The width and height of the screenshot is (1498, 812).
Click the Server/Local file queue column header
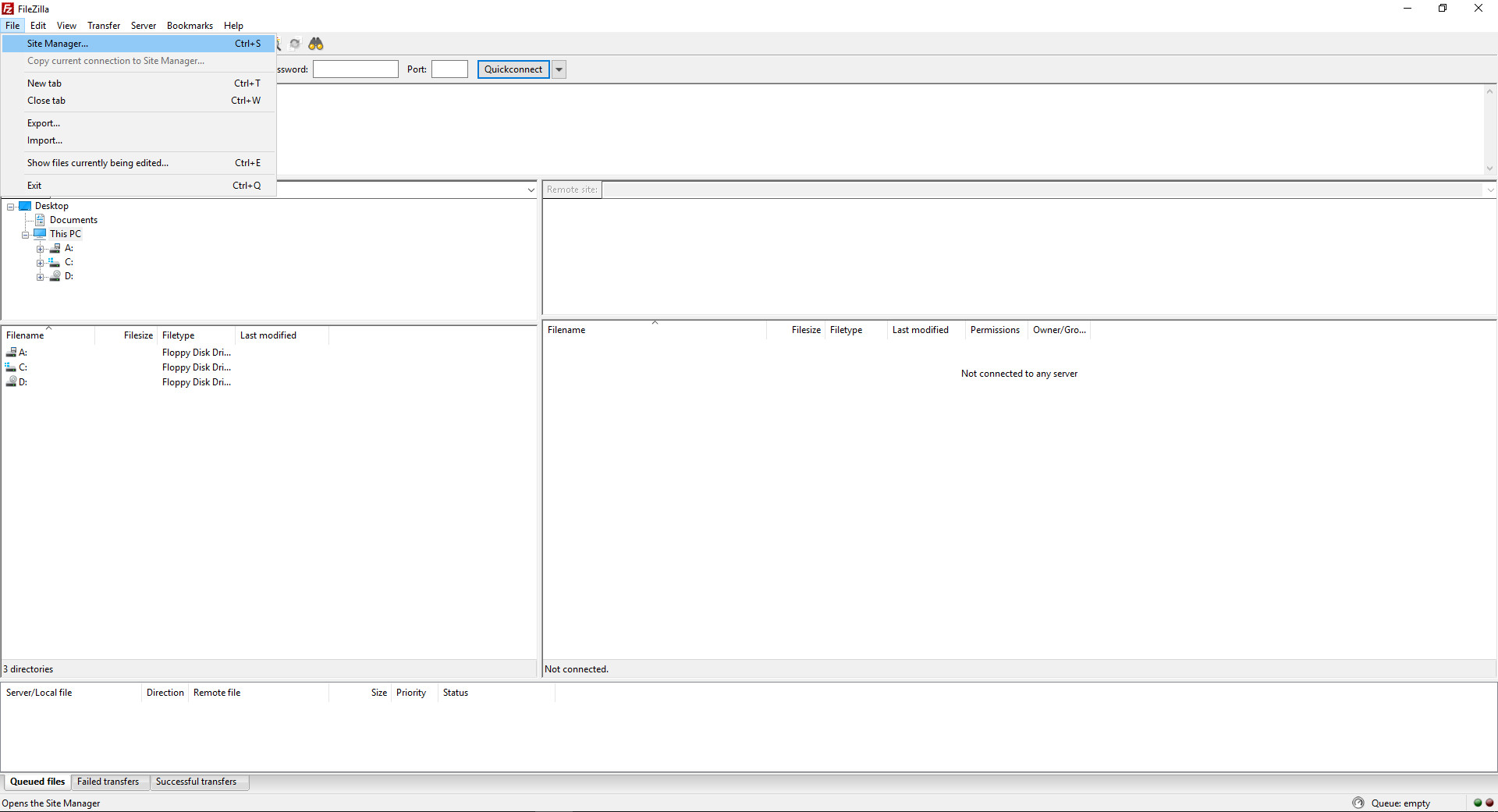pyautogui.click(x=72, y=693)
